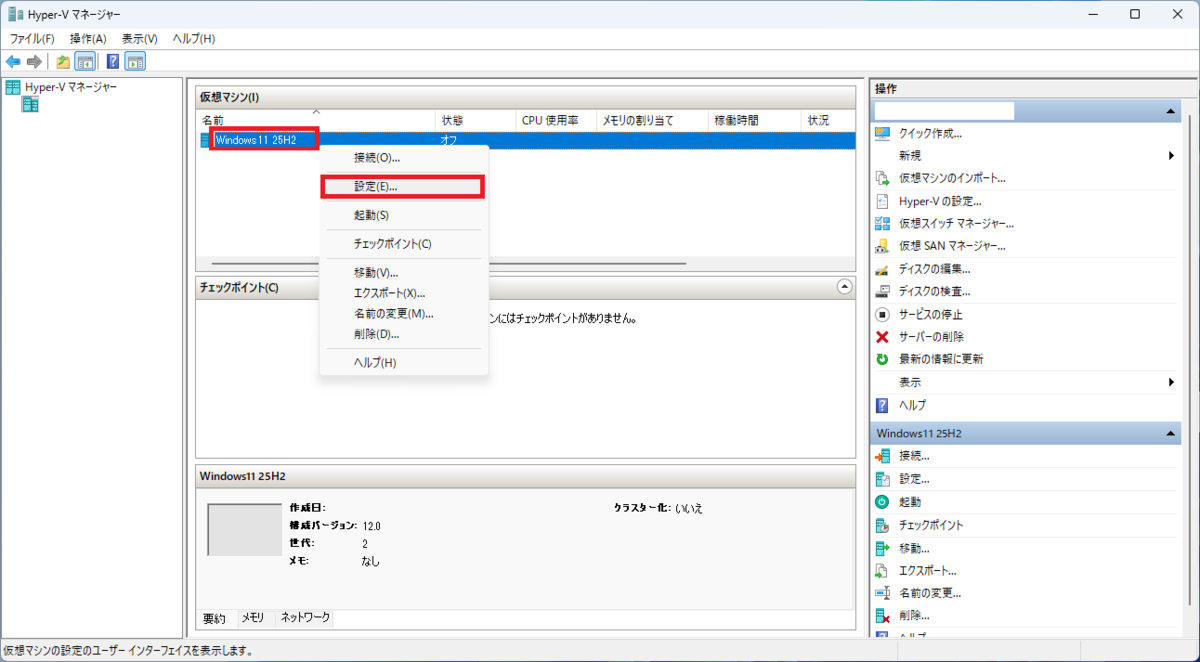Image resolution: width=1200 pixels, height=662 pixels.
Task: Click the green Start icon for Windows11 25H2
Action: click(882, 502)
